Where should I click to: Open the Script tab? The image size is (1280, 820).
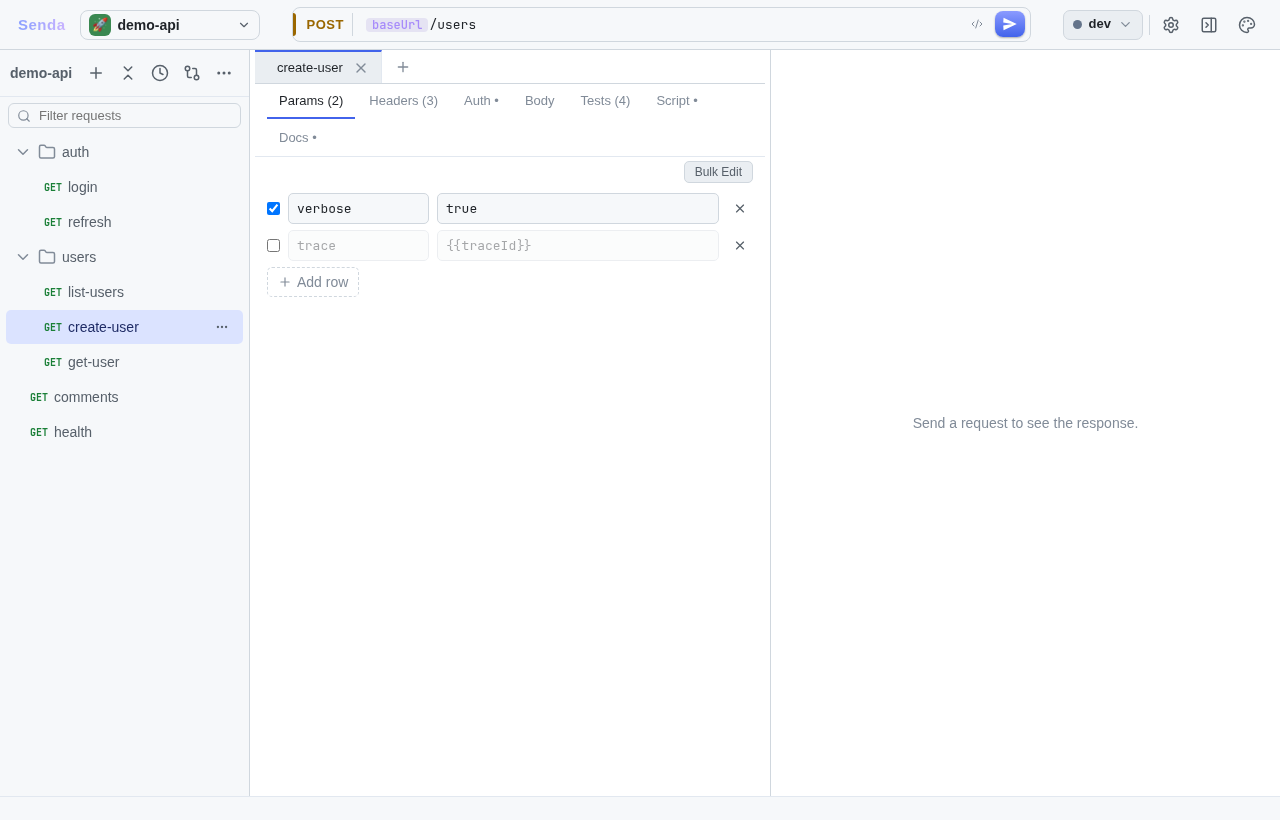[677, 101]
